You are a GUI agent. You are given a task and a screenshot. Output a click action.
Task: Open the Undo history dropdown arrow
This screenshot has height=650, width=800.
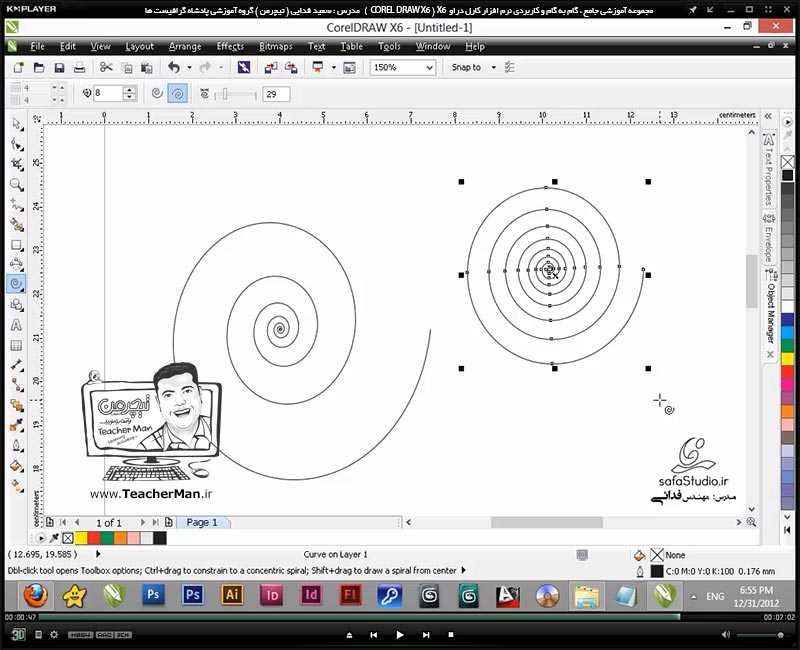click(x=189, y=67)
